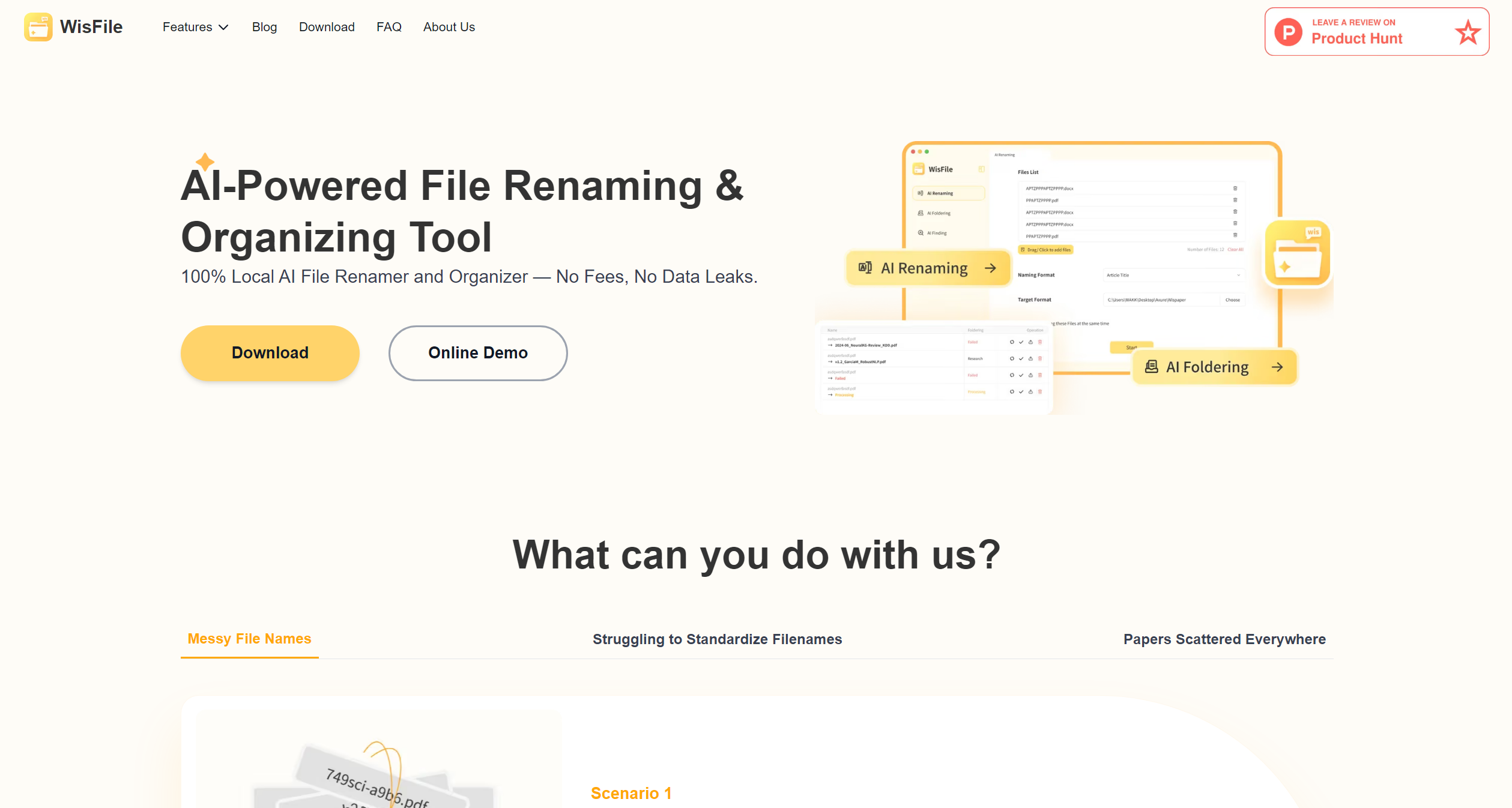Click the check icon to approve the rename
The height and width of the screenshot is (808, 1512).
pos(1021,342)
